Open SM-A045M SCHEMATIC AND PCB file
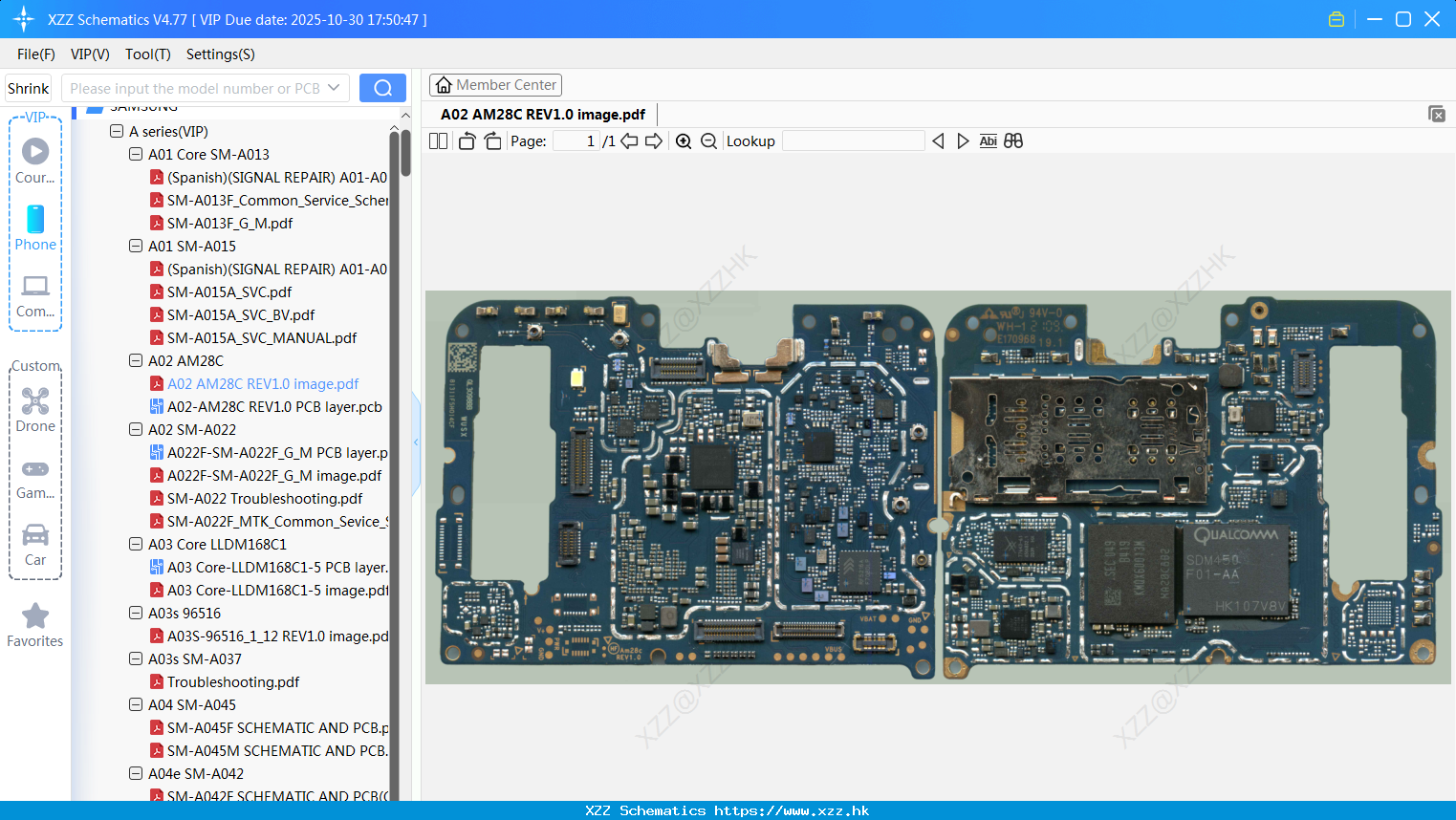This screenshot has width=1456, height=820. click(277, 750)
